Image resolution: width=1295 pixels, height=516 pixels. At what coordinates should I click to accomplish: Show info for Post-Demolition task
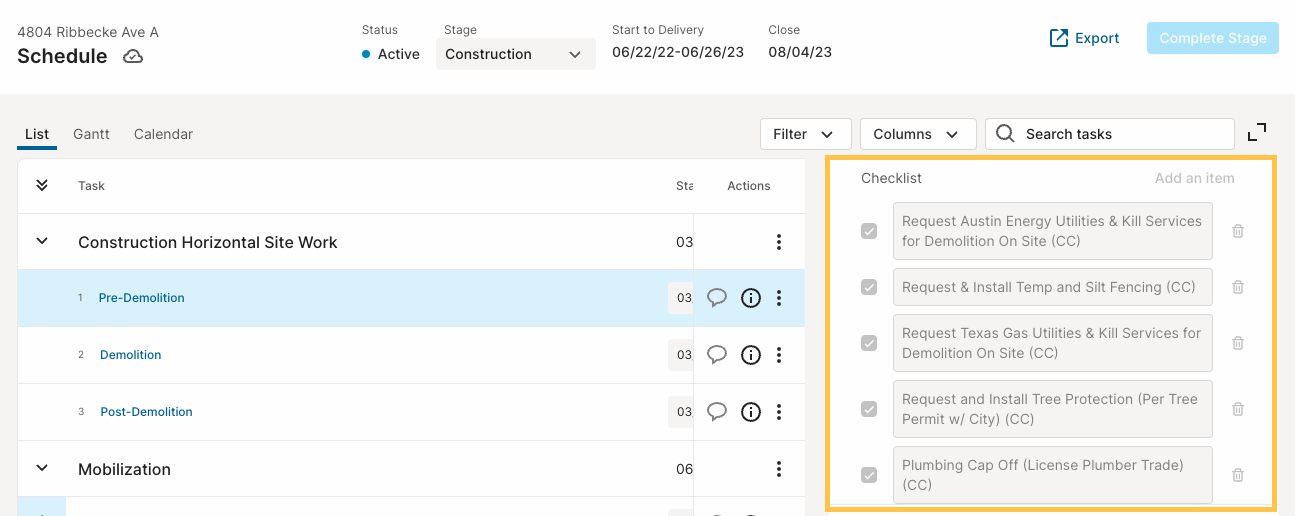(x=751, y=412)
